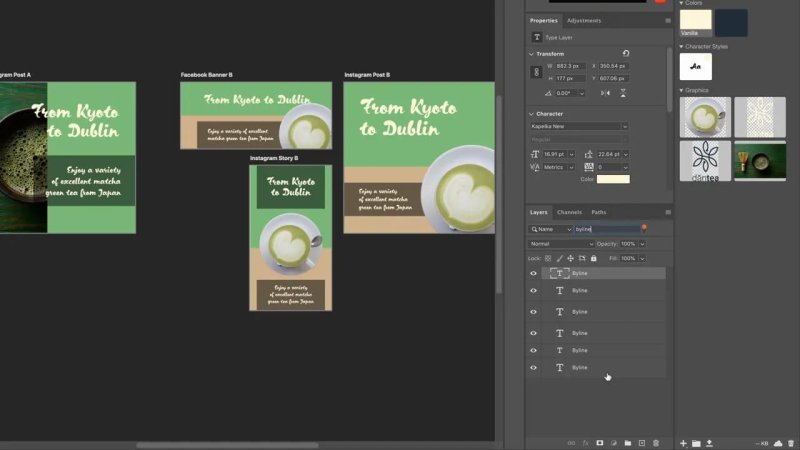Click the reset transform icon
The image size is (800, 450).
[626, 53]
